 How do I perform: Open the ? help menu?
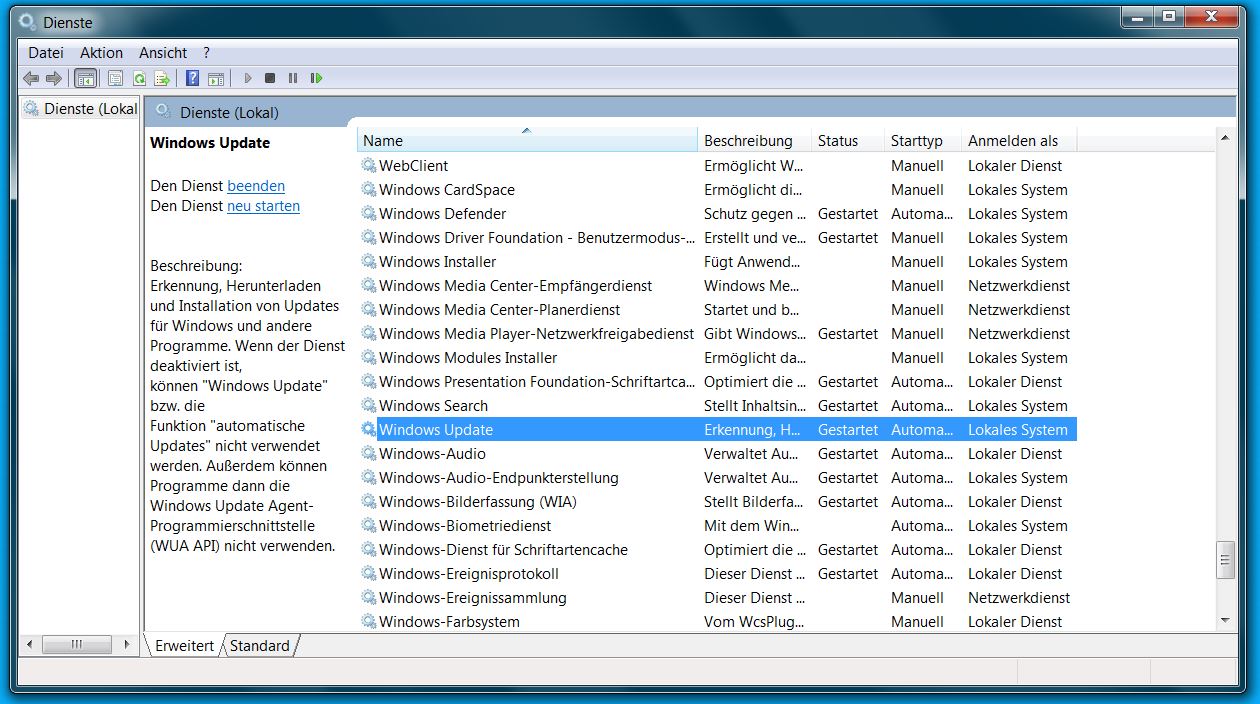(x=206, y=53)
